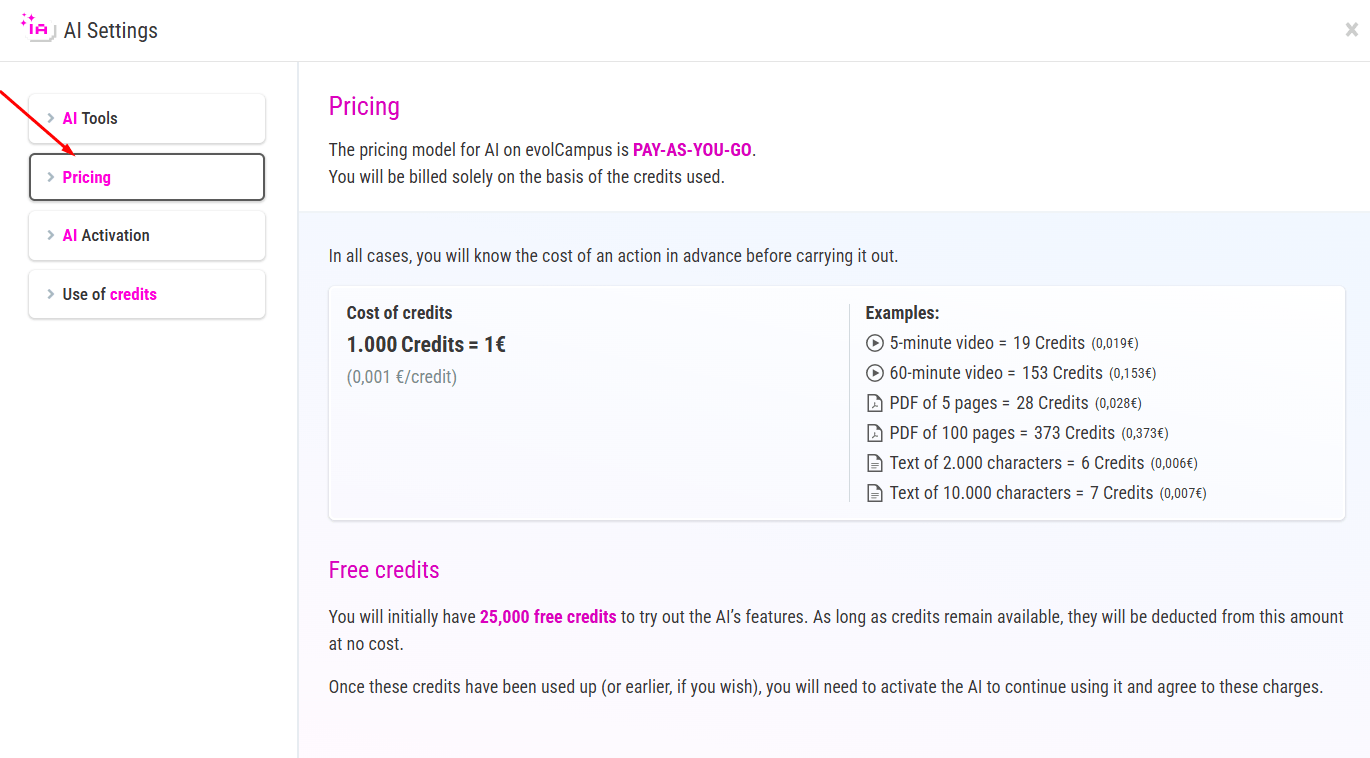
Task: Open the AI Tools section
Action: tap(147, 118)
